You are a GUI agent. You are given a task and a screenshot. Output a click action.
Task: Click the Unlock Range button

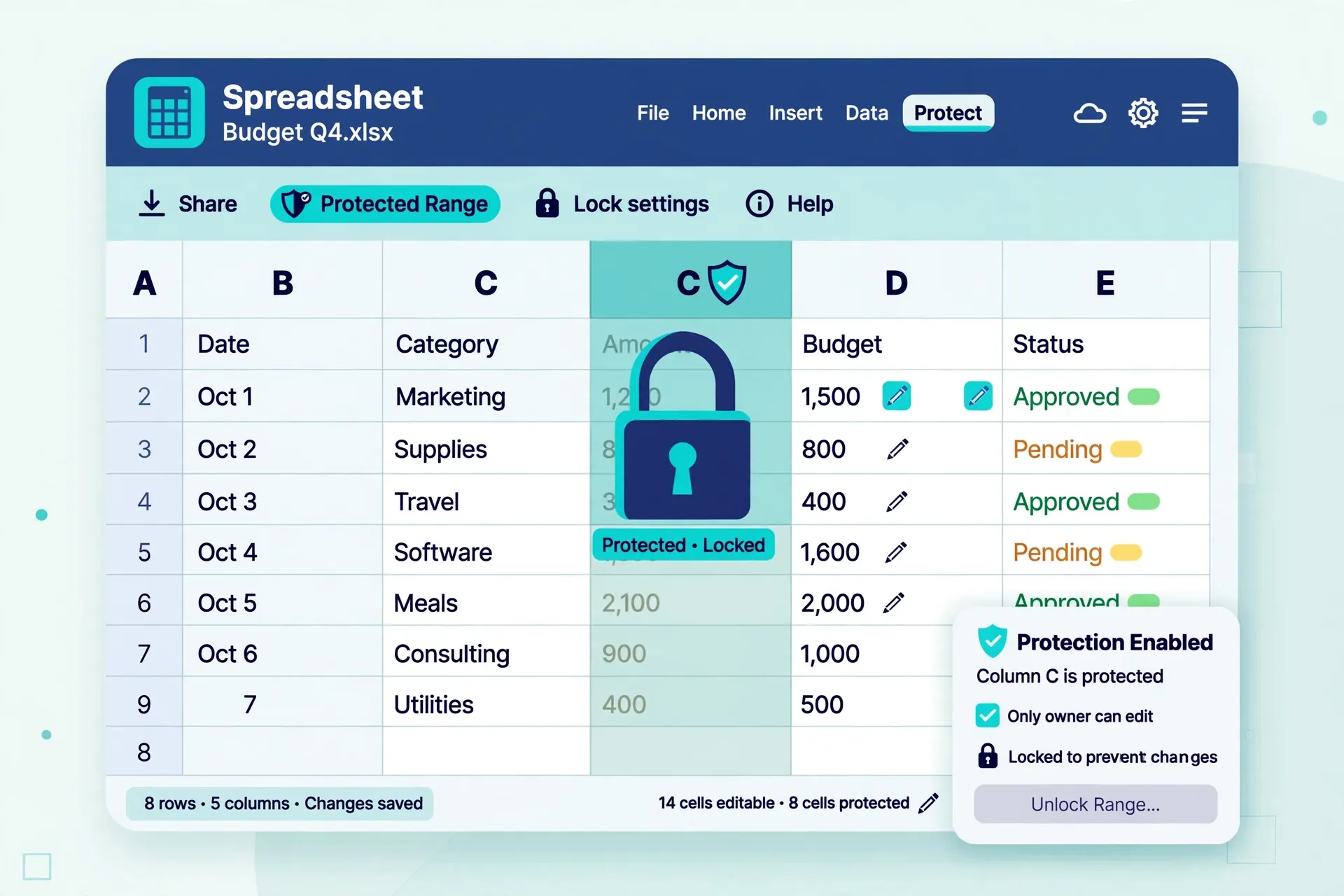[x=1095, y=804]
